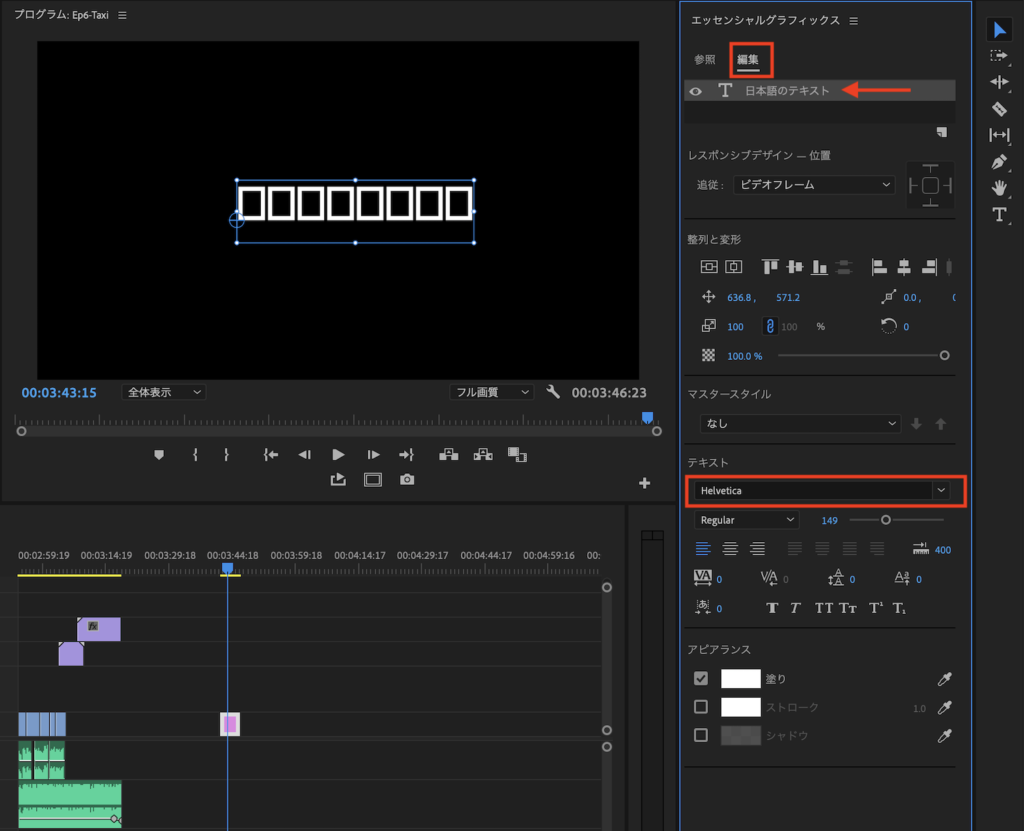Enable the ストローク stroke checkbox

coord(701,707)
